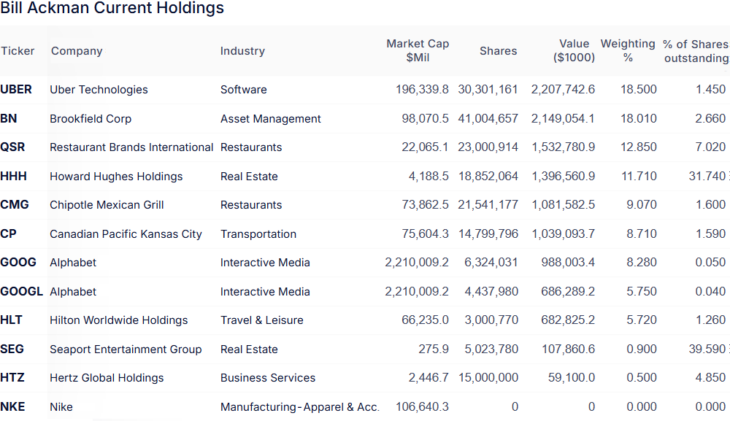Sort by Market Cap $Mil header
The height and width of the screenshot is (421, 730).
point(418,51)
